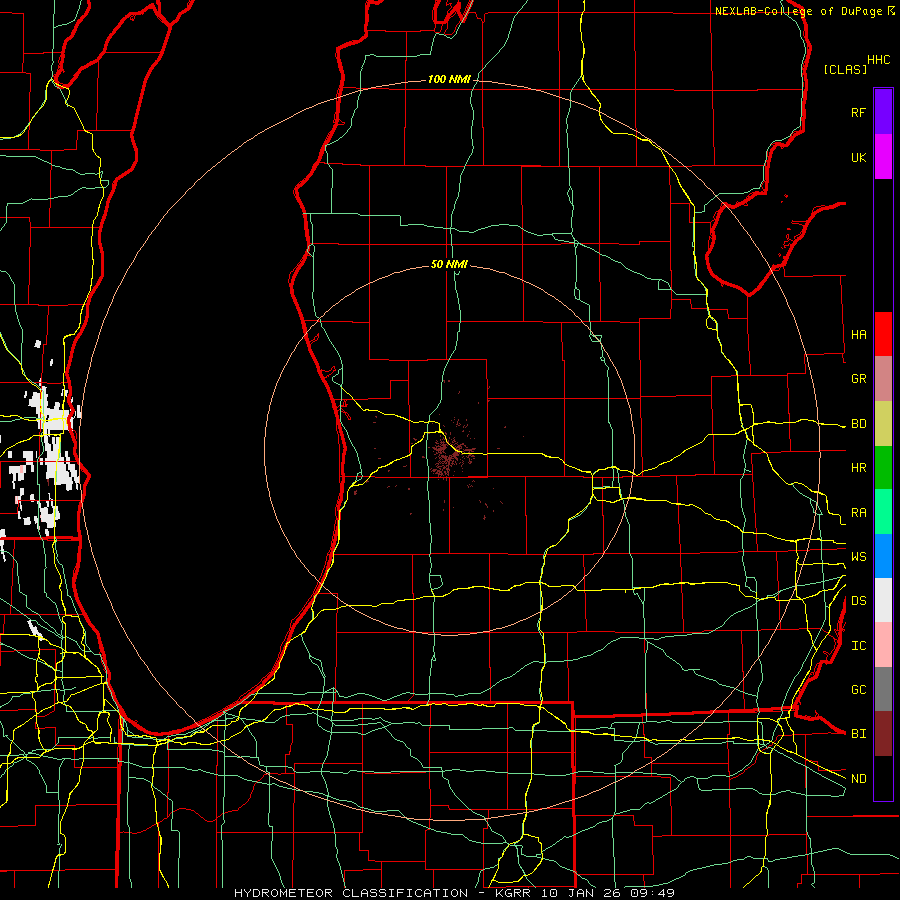This screenshot has height=900, width=900.
Task: Click the "50 NMI" range ring label
Action: [449, 264]
